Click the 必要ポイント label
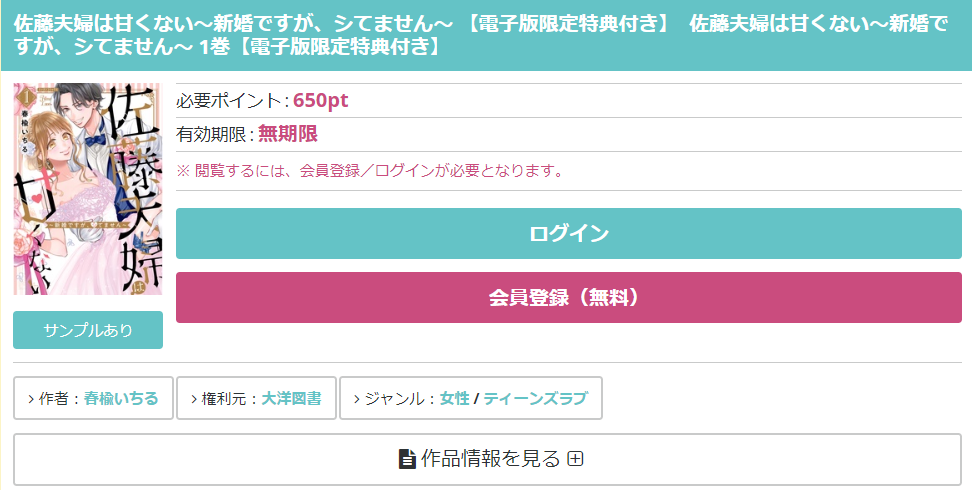The width and height of the screenshot is (972, 490). pyautogui.click(x=229, y=100)
